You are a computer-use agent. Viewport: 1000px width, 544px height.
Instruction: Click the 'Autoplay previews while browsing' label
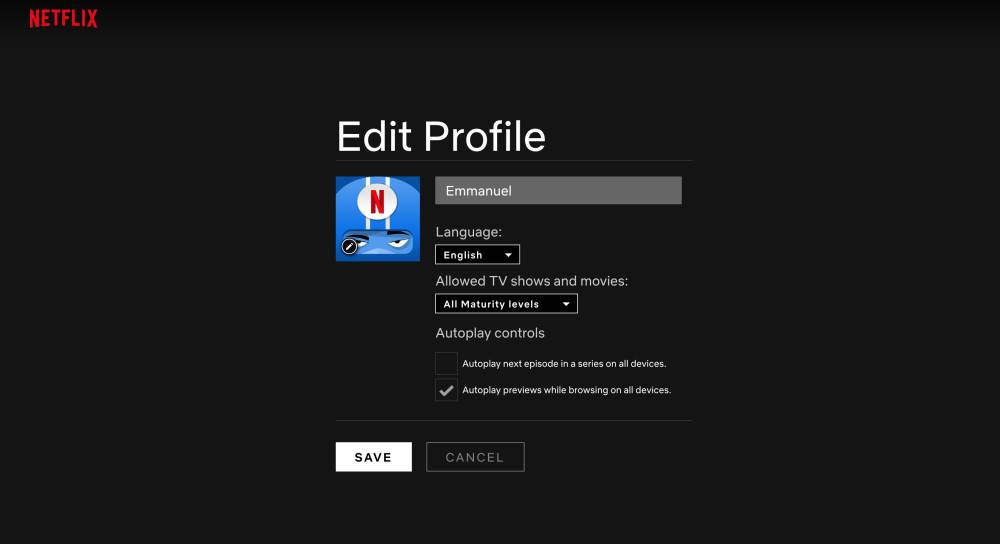click(566, 390)
